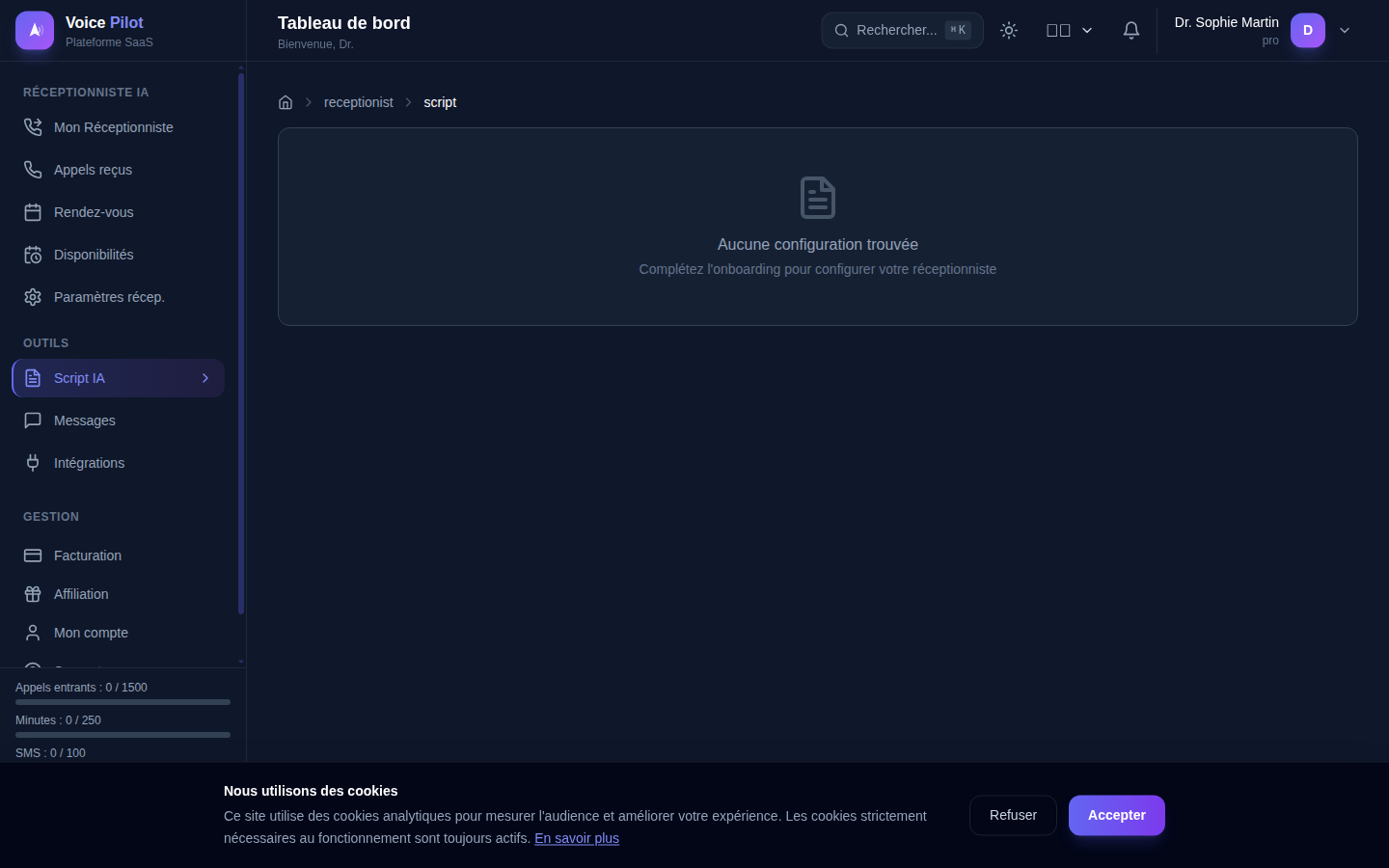The image size is (1389, 868).
Task: Open the Rendez-vous section
Action: click(118, 212)
